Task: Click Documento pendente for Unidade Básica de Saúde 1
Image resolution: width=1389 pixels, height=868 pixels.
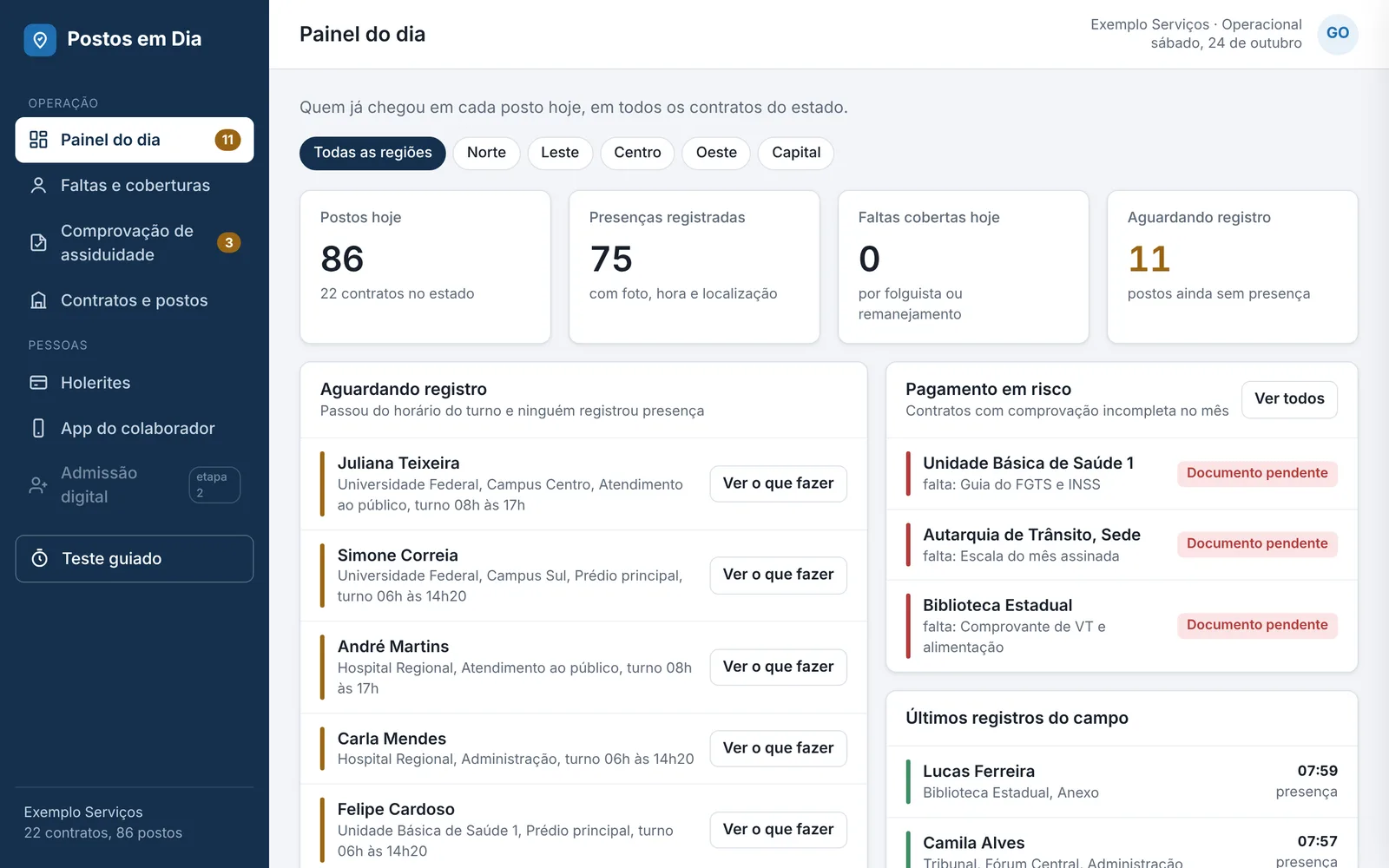Action: tap(1257, 473)
